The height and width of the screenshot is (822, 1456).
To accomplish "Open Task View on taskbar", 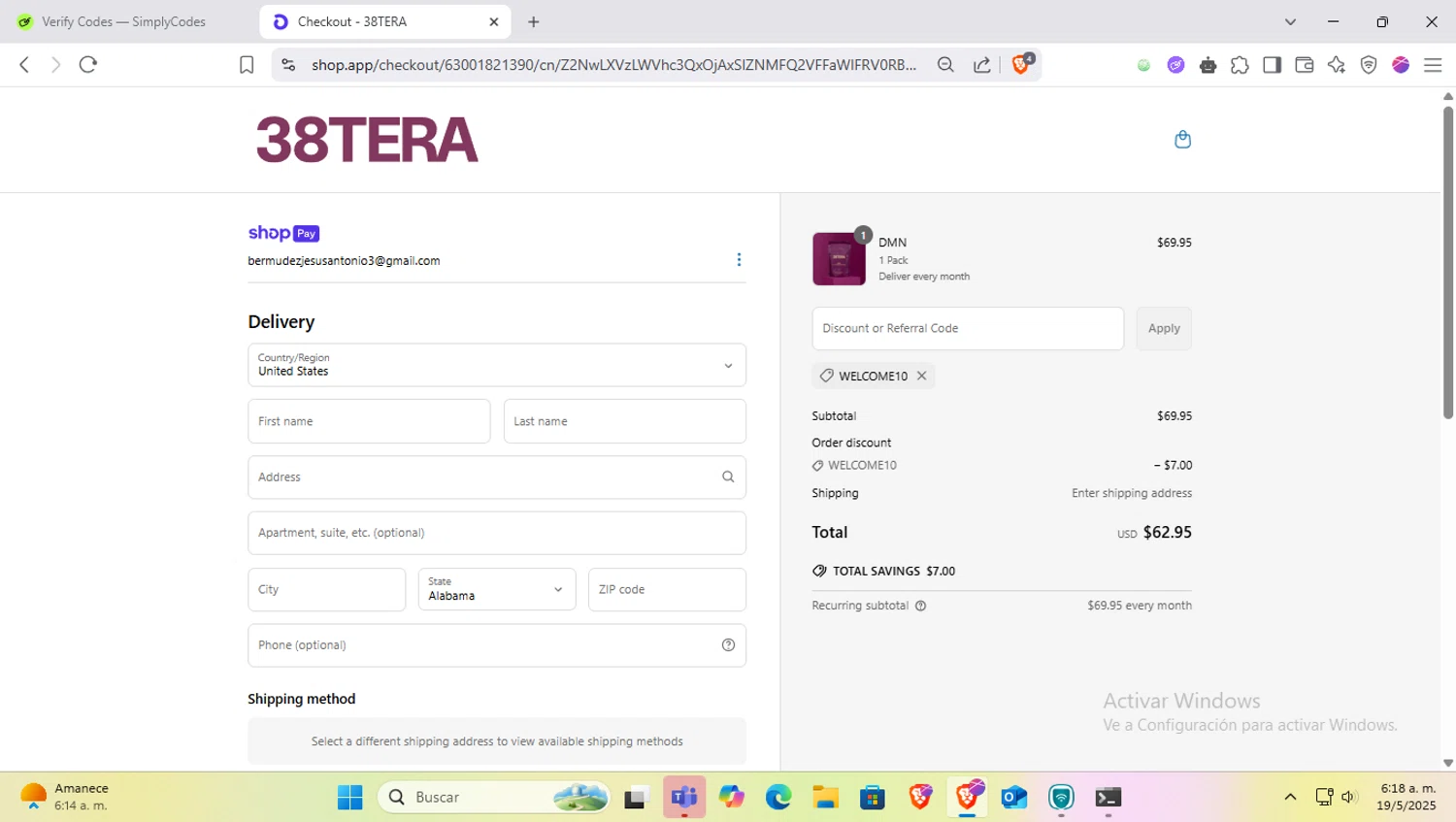I will (636, 798).
